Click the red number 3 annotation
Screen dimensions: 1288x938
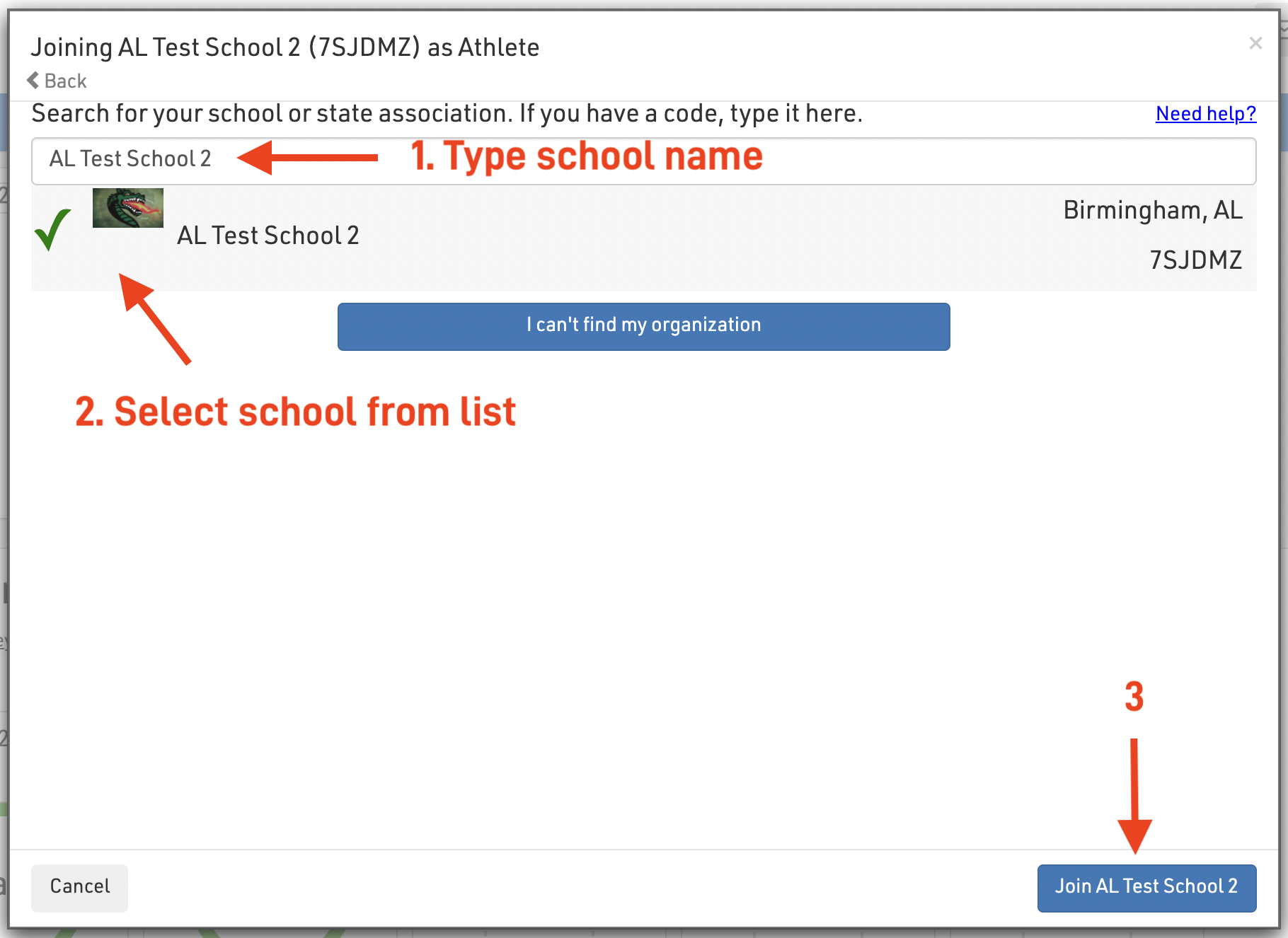pyautogui.click(x=1134, y=697)
